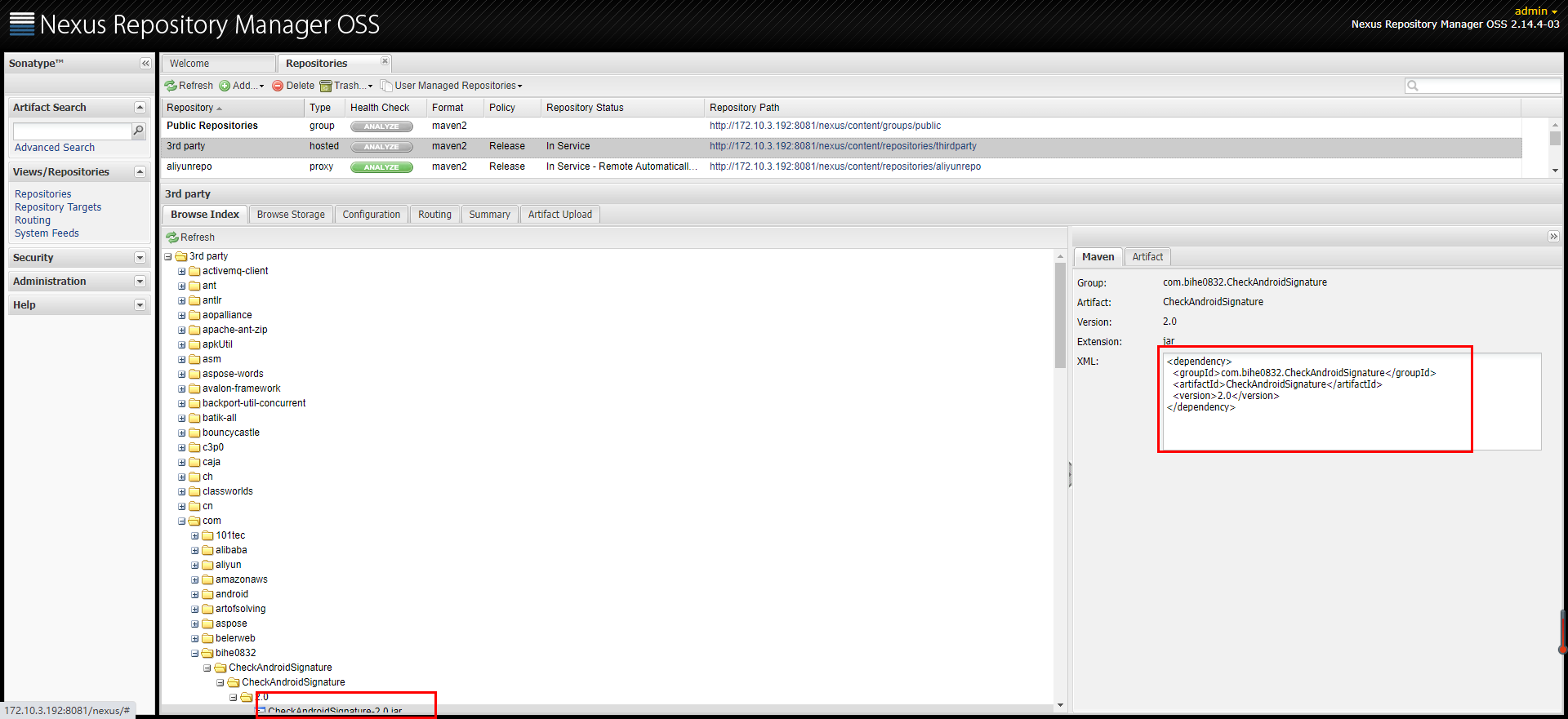Select the Maven detail tab

[x=1098, y=257]
